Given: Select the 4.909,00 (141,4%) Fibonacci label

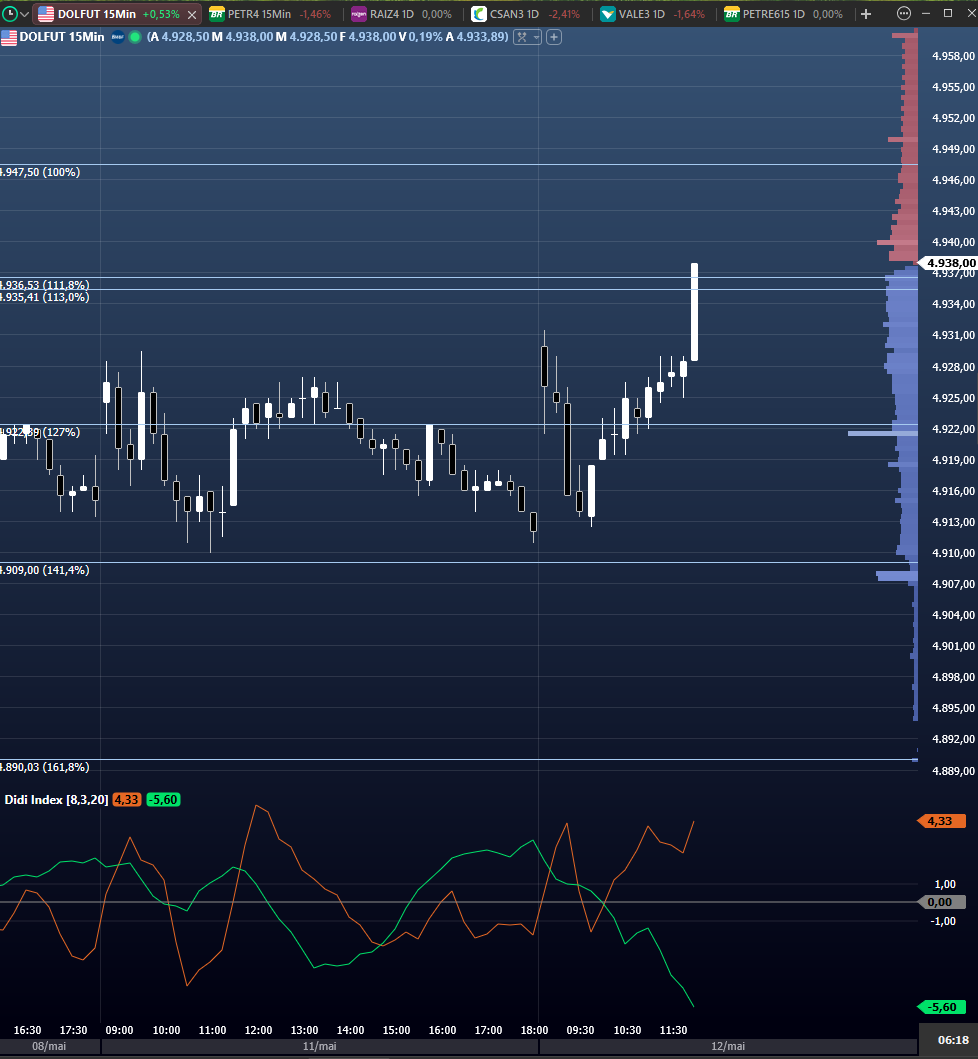Looking at the screenshot, I should 45,570.
